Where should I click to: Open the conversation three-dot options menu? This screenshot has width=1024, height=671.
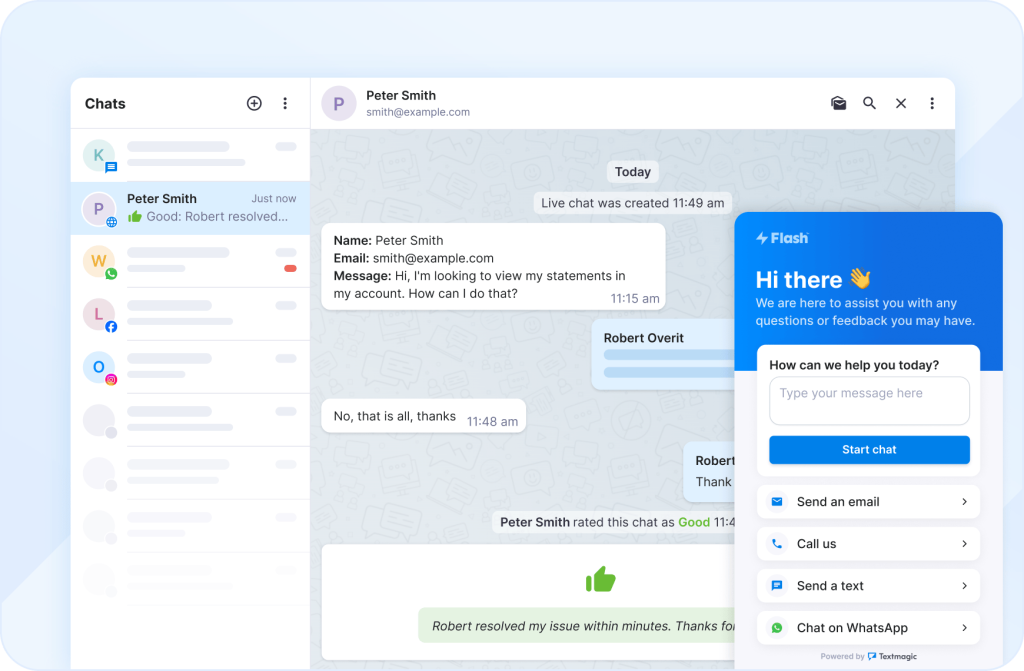(932, 103)
